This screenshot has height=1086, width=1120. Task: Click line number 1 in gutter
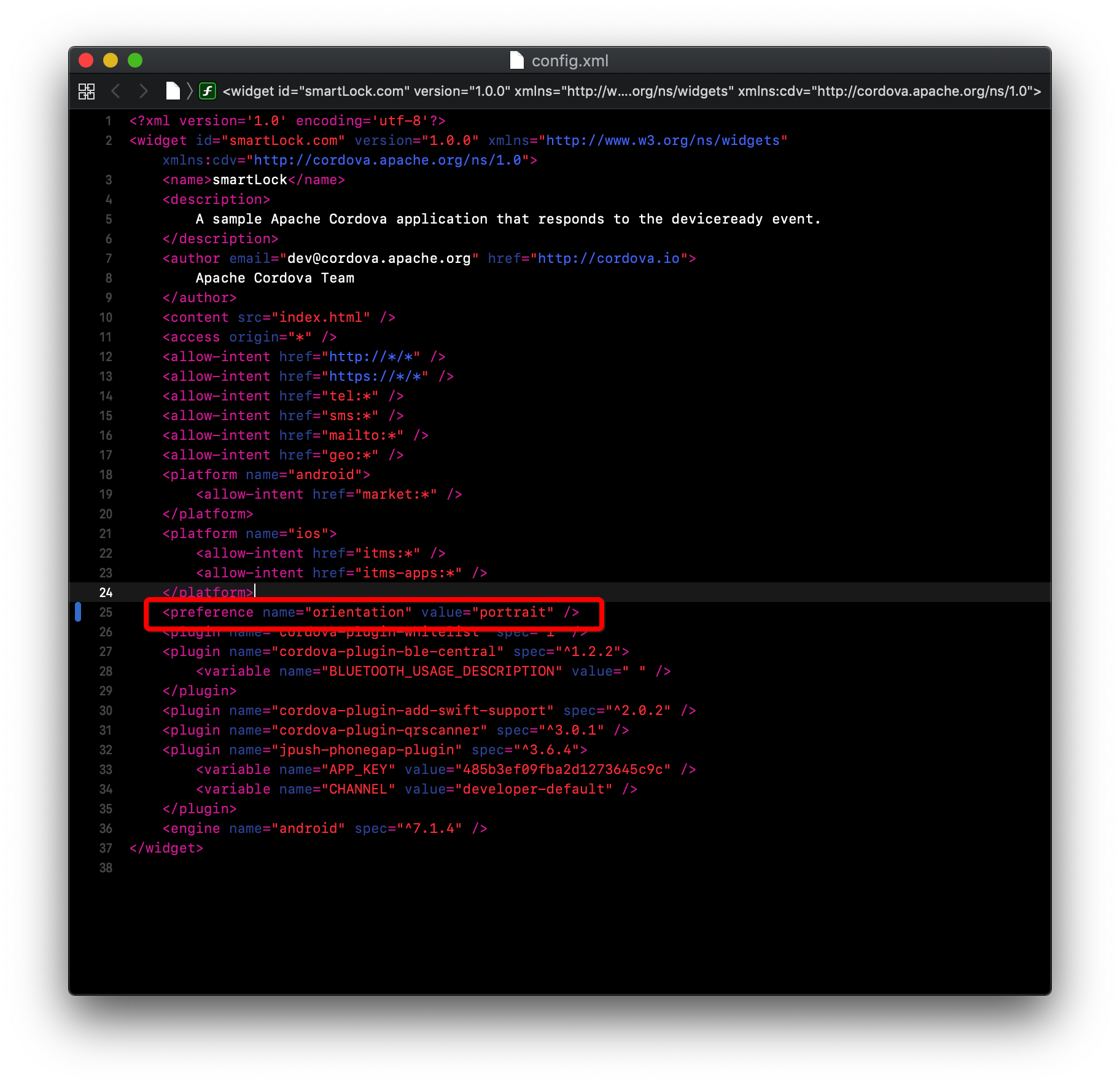(109, 121)
